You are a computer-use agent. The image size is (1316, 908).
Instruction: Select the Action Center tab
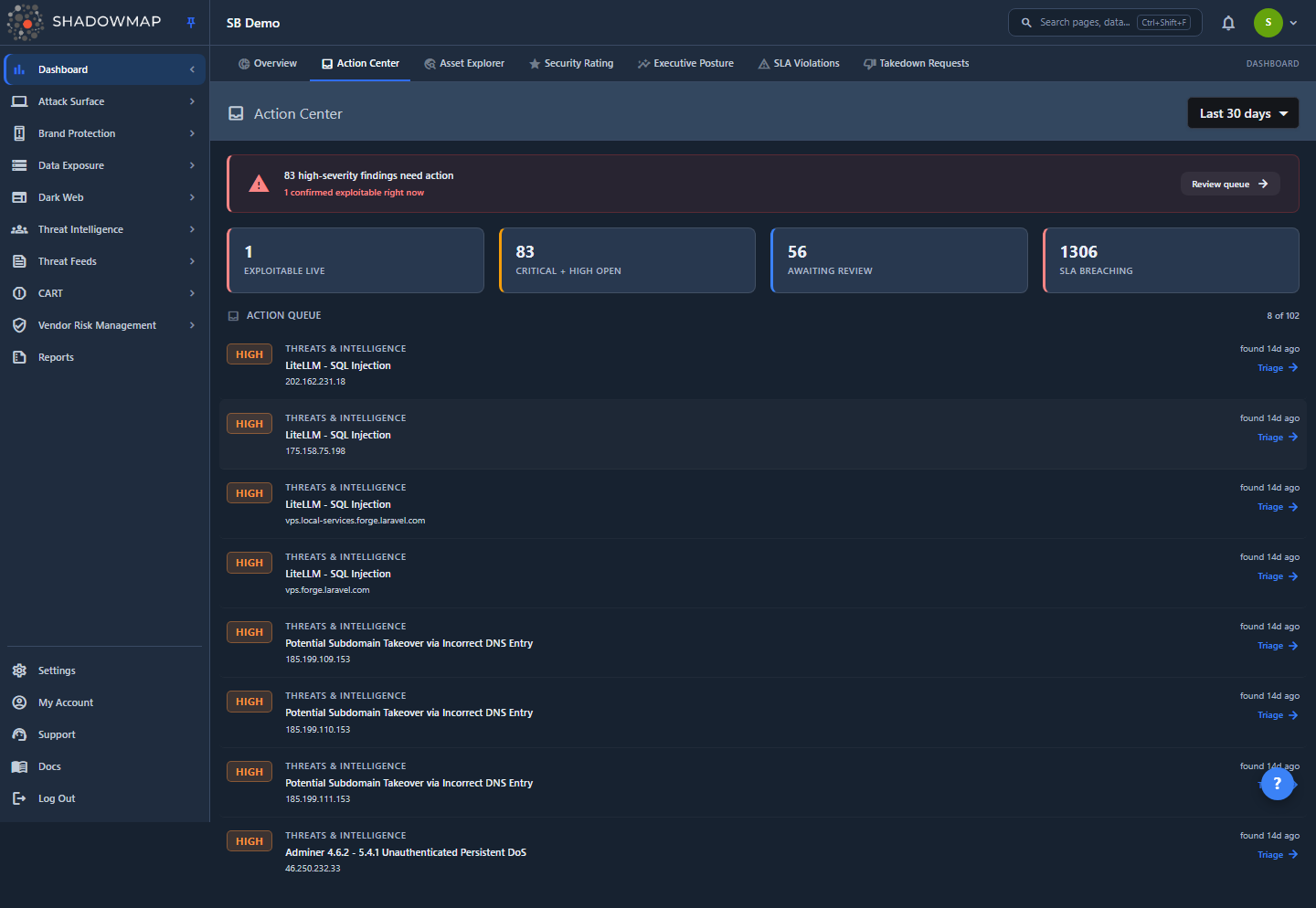click(360, 64)
